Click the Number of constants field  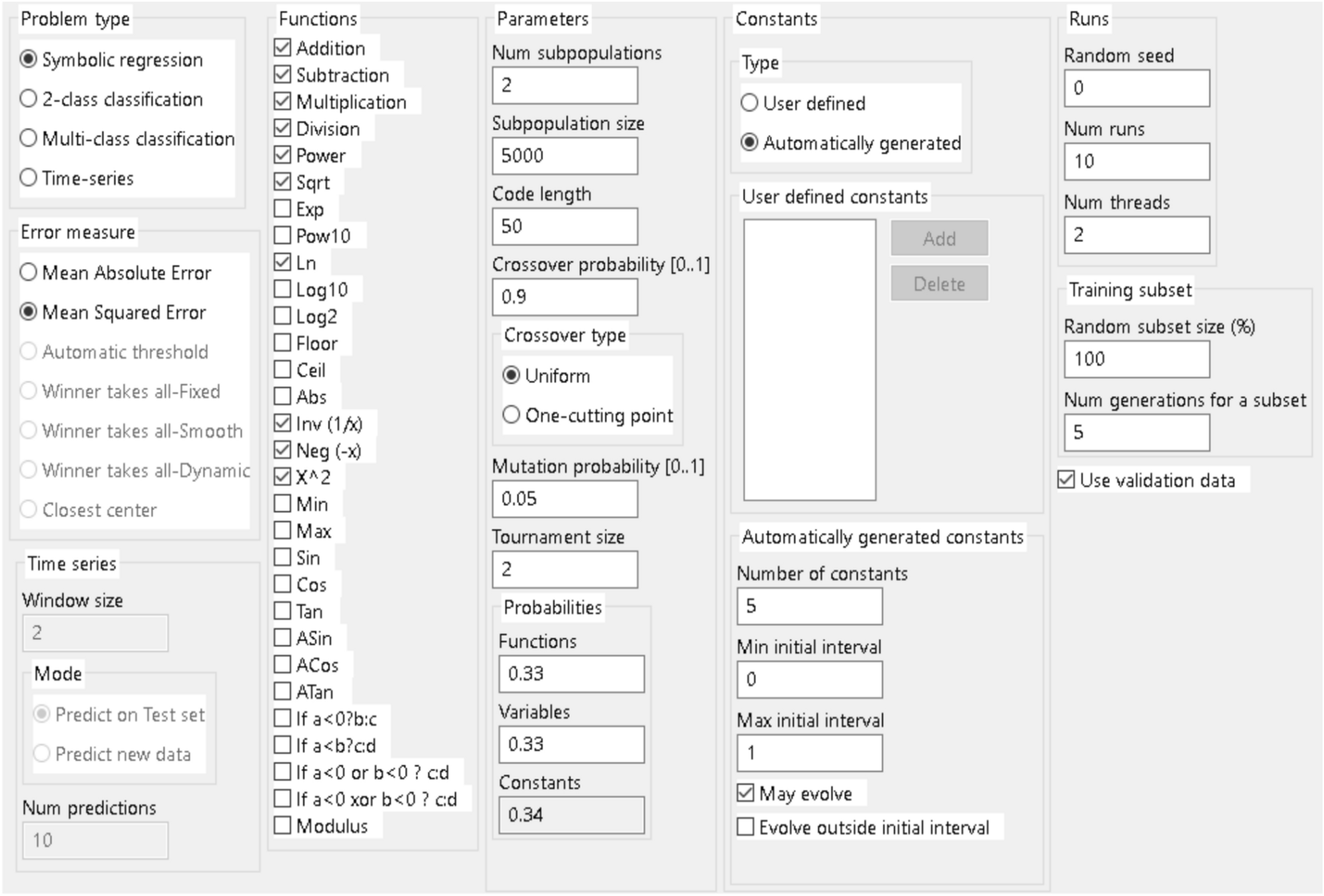tap(809, 606)
